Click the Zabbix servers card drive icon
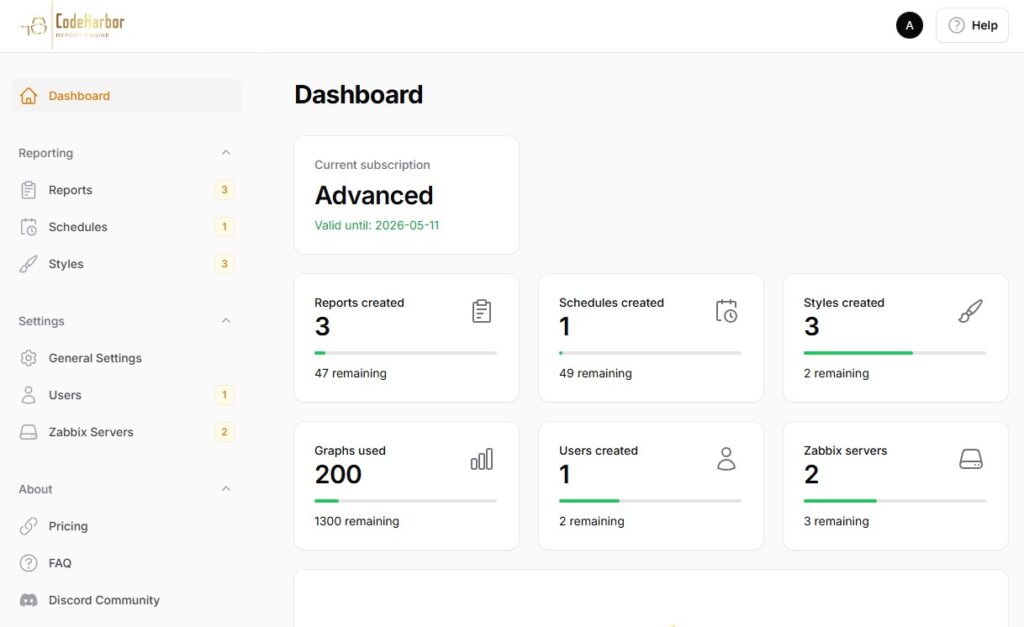 (970, 459)
